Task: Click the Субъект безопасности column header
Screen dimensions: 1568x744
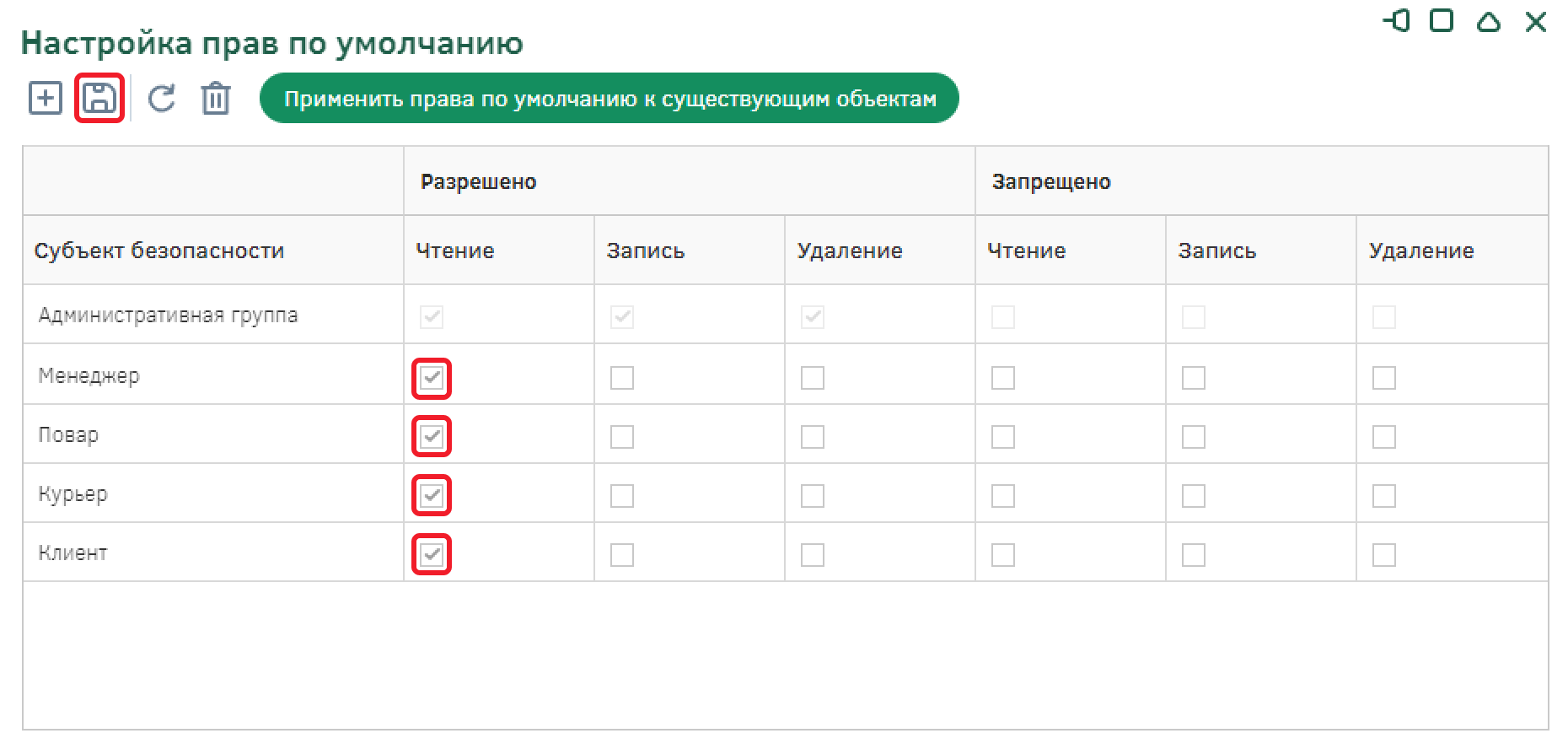Action: click(x=159, y=251)
